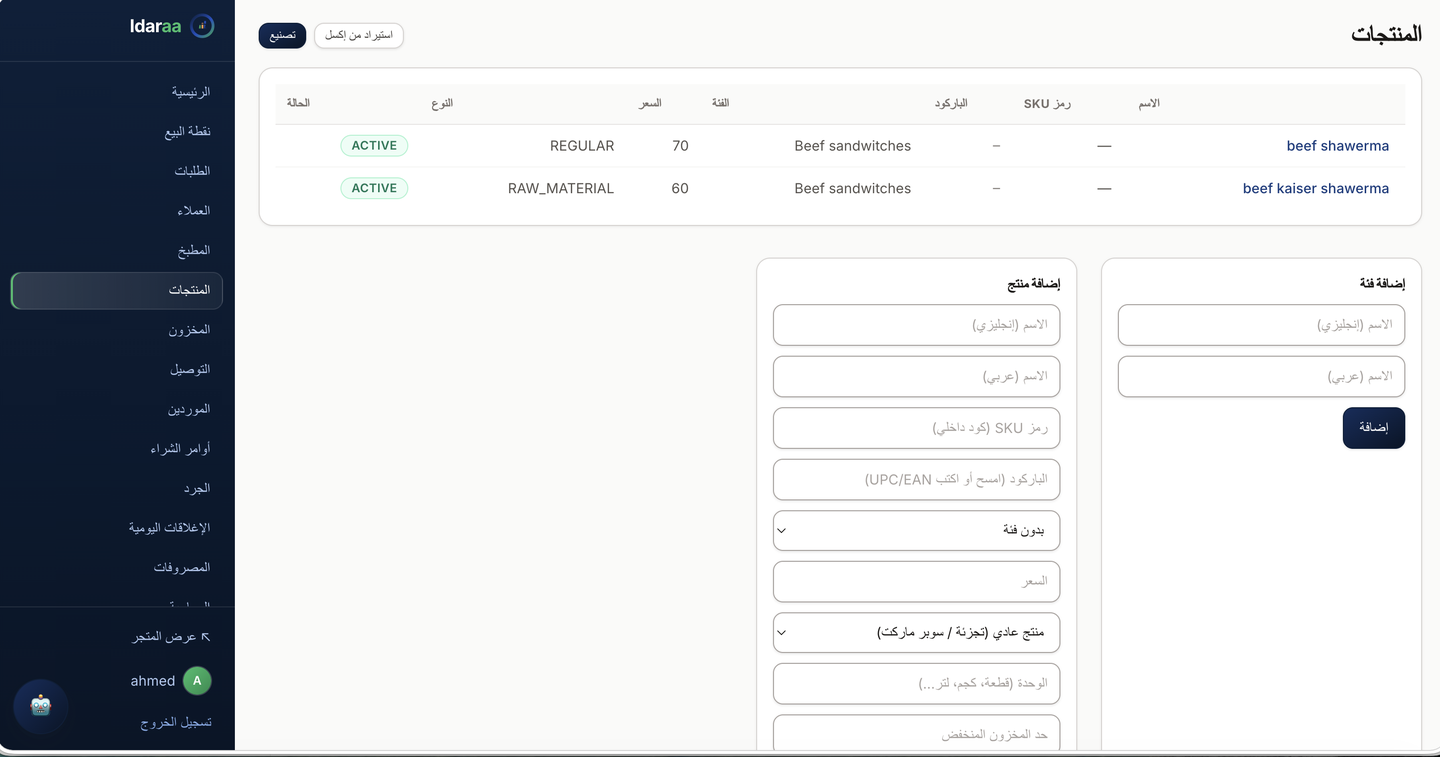Viewport: 1440px width, 757px height.
Task: Open the منتج عادي product type dropdown
Action: pos(916,633)
